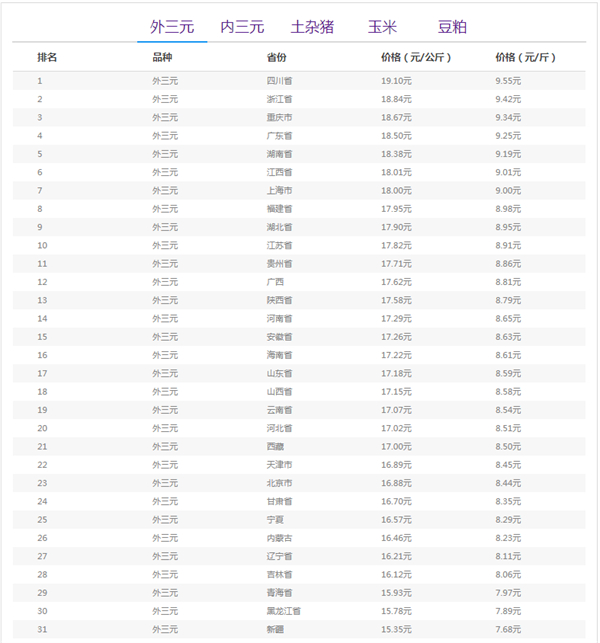Click the 9.55元 per-jin price
Screen dimensions: 600x643
click(508, 81)
